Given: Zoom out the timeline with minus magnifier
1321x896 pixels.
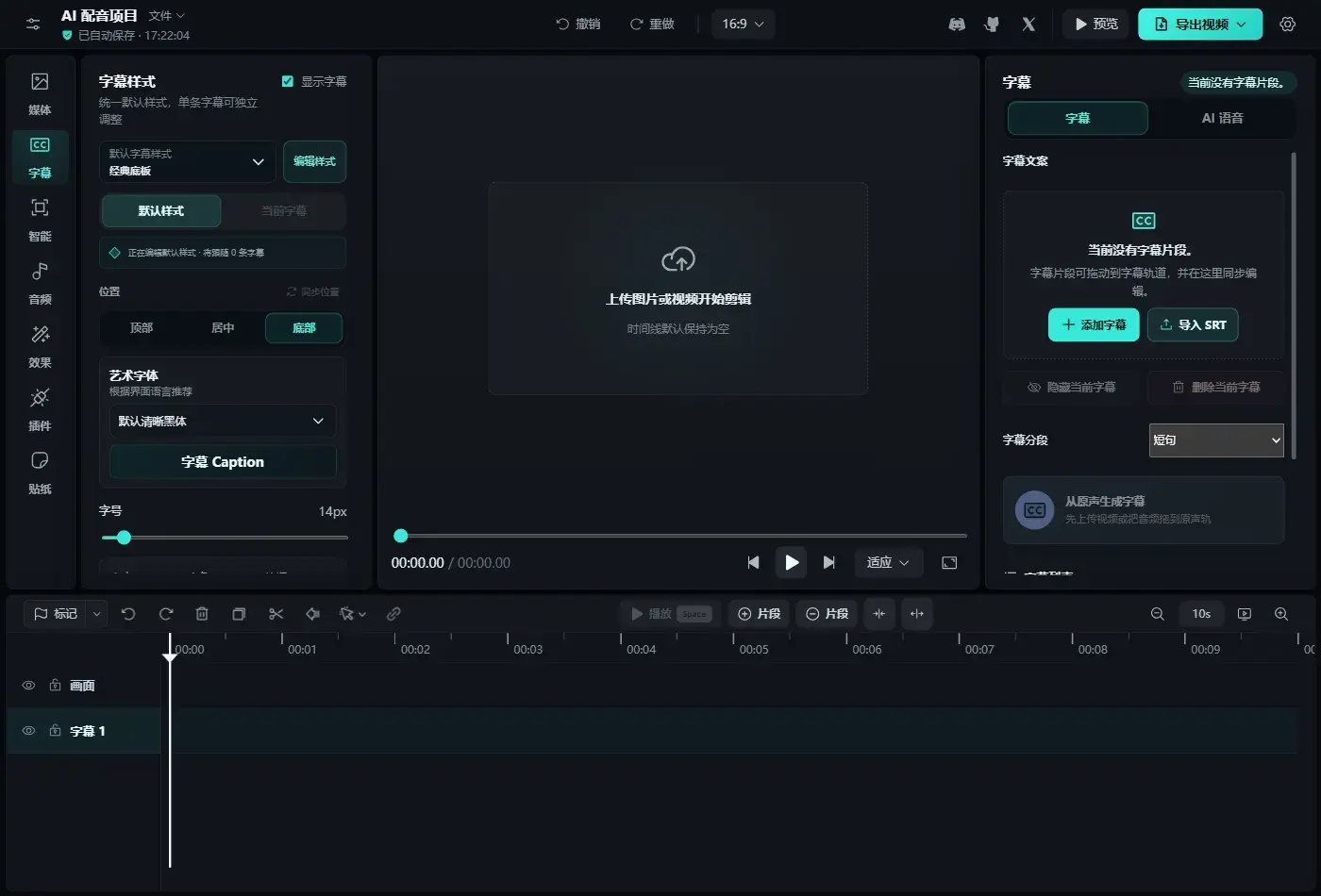Looking at the screenshot, I should pyautogui.click(x=1158, y=614).
